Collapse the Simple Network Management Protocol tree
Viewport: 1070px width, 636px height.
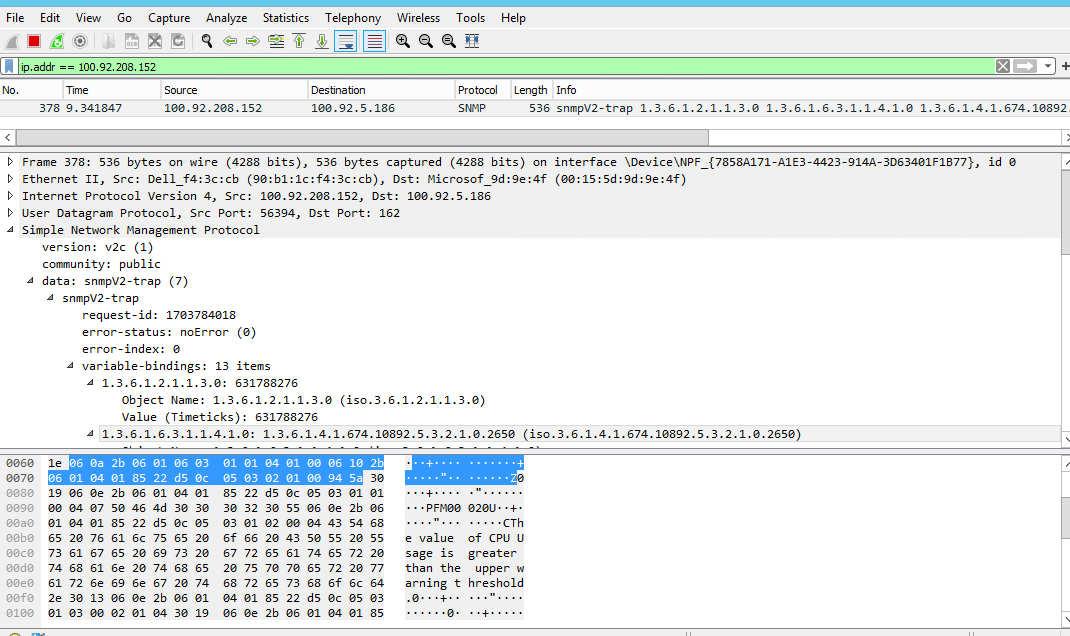[11, 229]
